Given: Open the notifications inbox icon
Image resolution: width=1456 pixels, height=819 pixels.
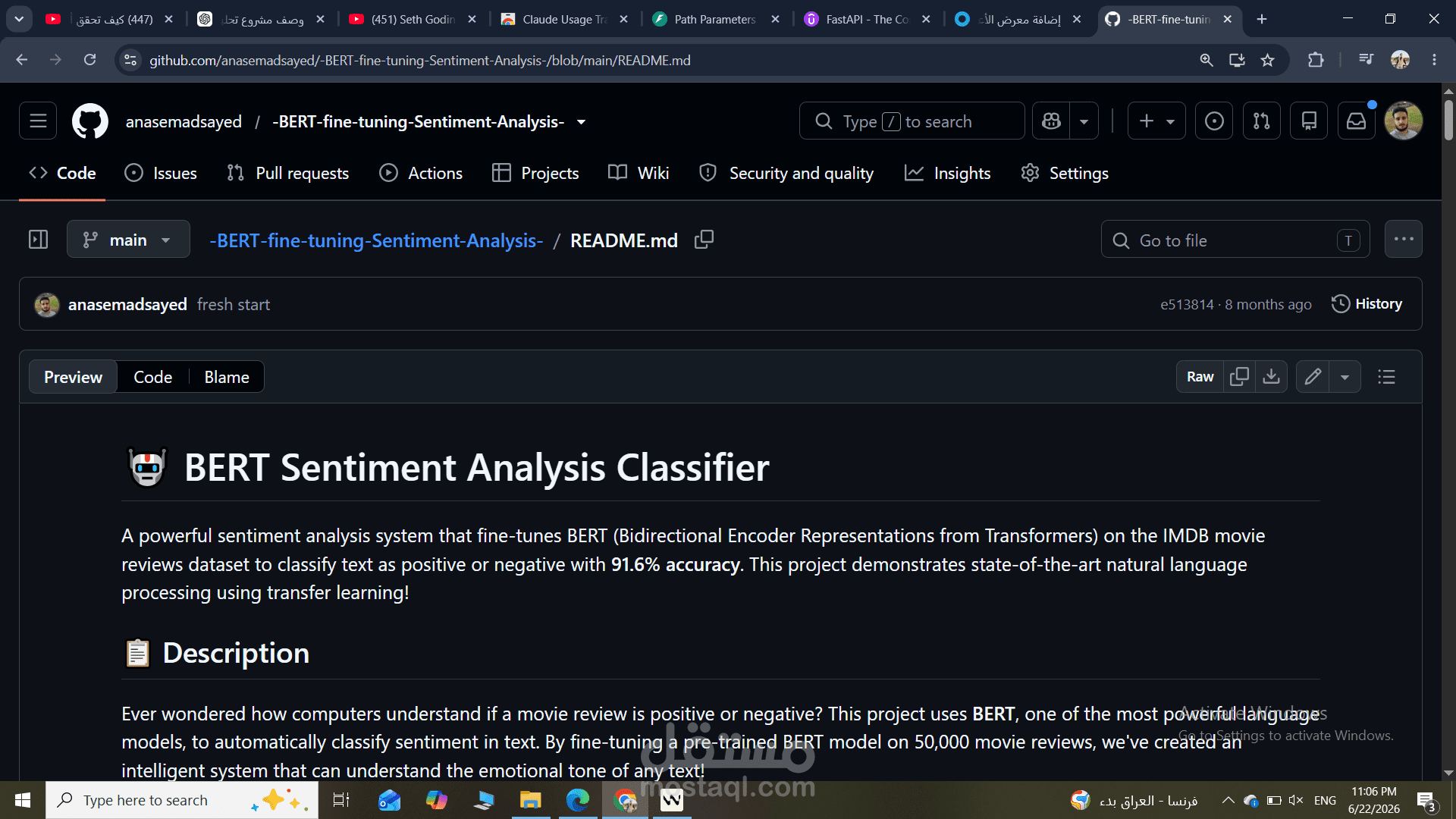Looking at the screenshot, I should click(x=1356, y=121).
